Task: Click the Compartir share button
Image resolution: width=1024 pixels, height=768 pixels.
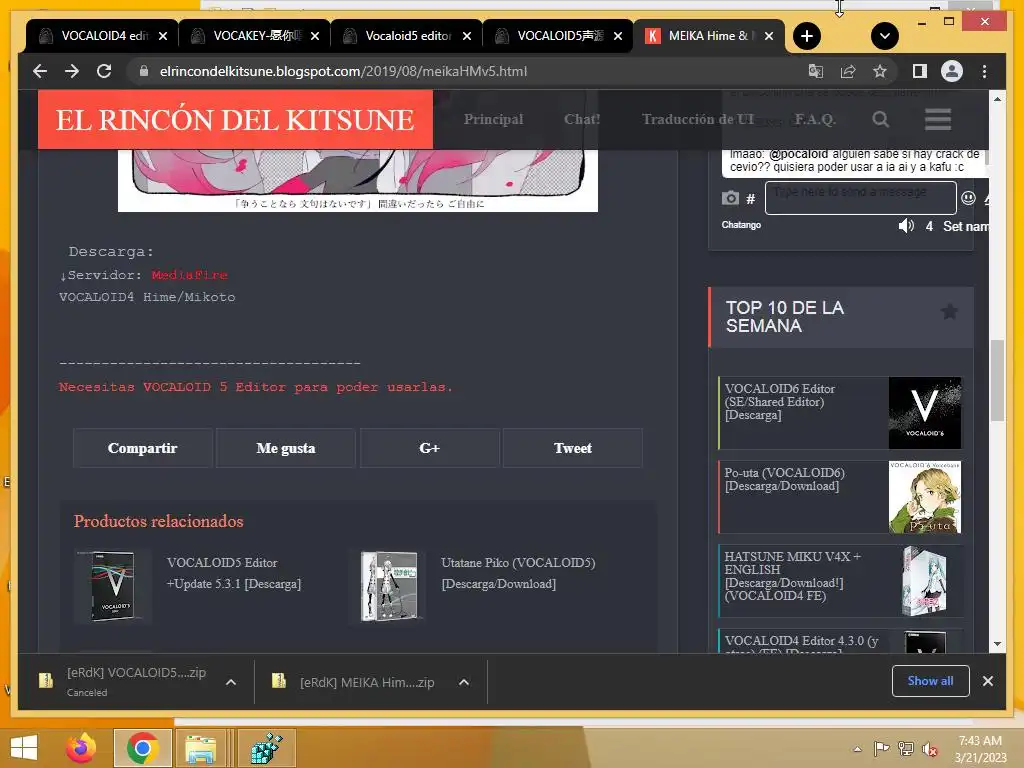Action: tap(142, 448)
